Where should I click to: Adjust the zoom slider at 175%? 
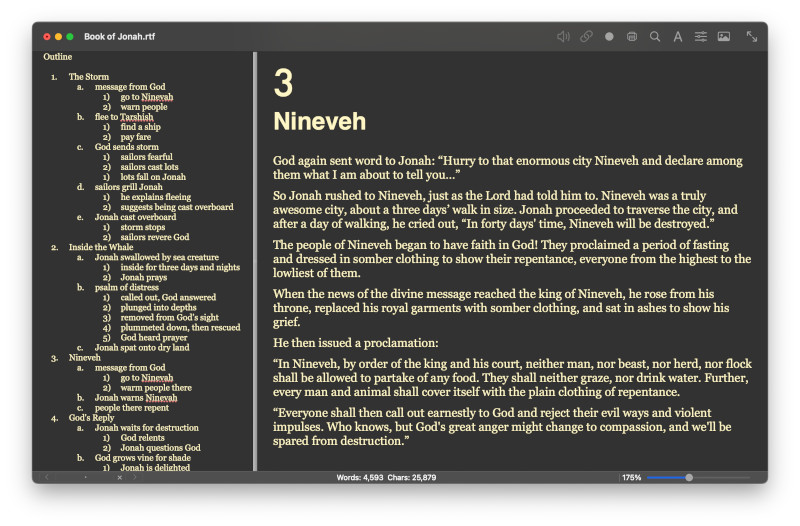tap(689, 478)
